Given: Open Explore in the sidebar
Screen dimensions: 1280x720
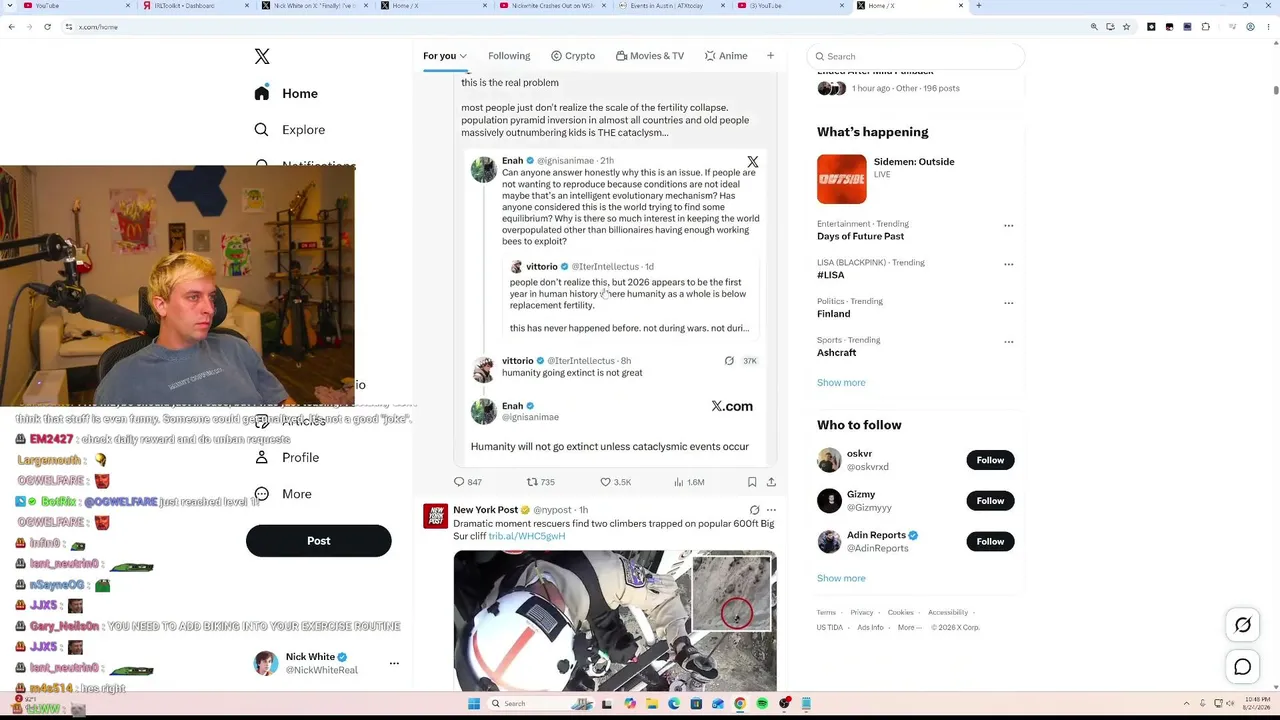Looking at the screenshot, I should pyautogui.click(x=289, y=130).
